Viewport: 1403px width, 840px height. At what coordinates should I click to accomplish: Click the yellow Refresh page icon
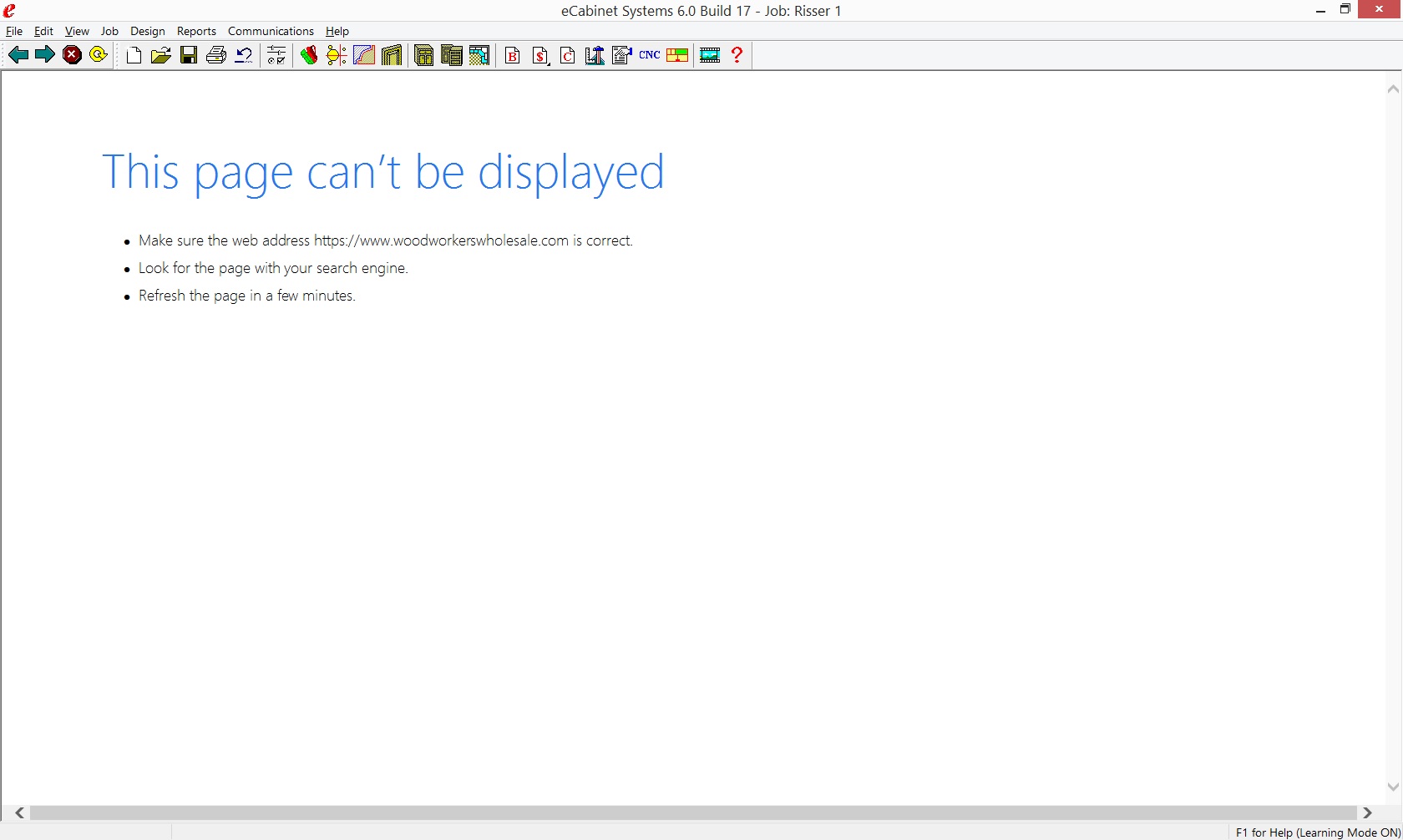(99, 55)
